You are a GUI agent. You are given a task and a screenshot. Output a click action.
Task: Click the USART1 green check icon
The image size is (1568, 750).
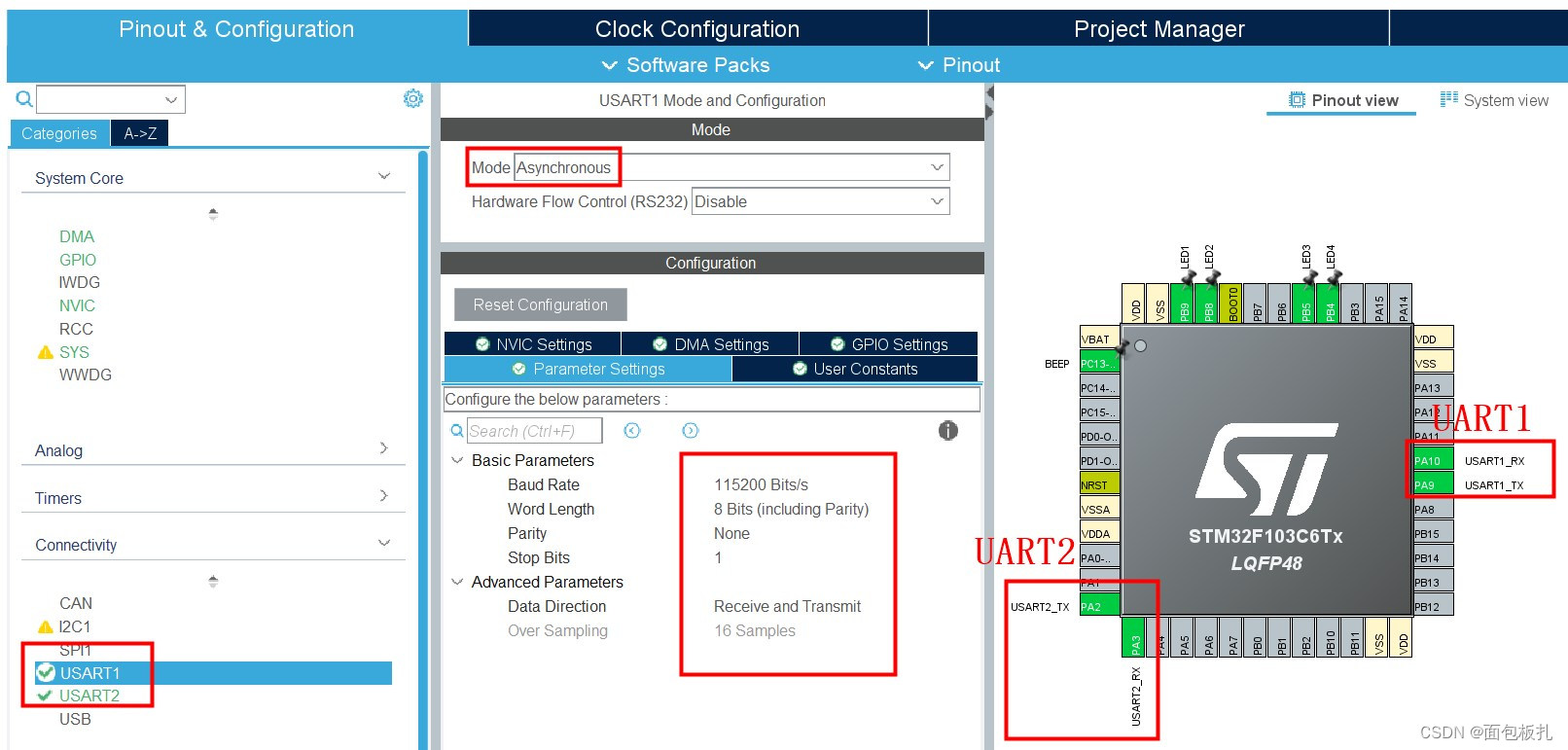click(45, 672)
